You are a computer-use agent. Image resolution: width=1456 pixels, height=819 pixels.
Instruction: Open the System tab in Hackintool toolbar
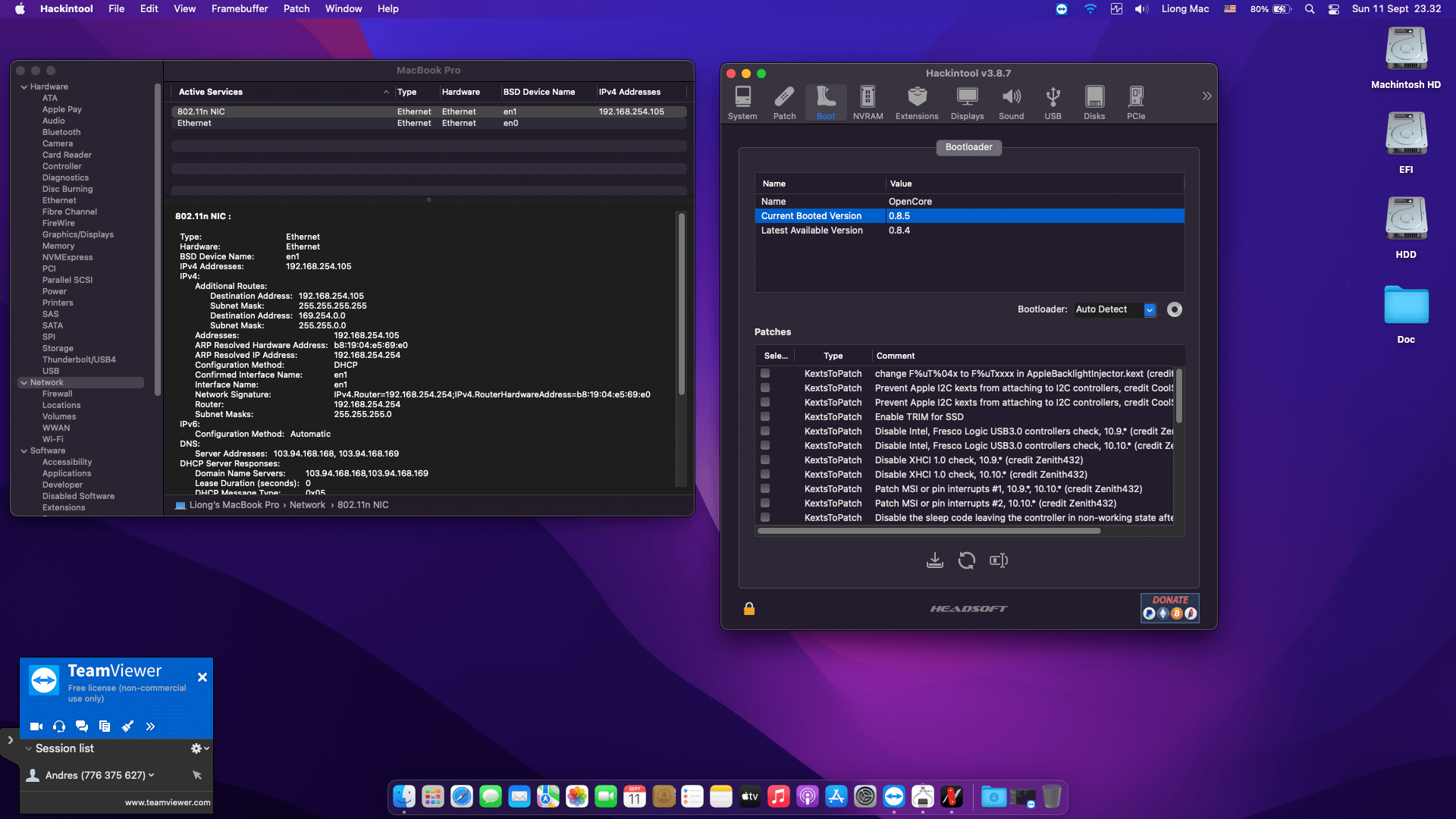tap(742, 103)
